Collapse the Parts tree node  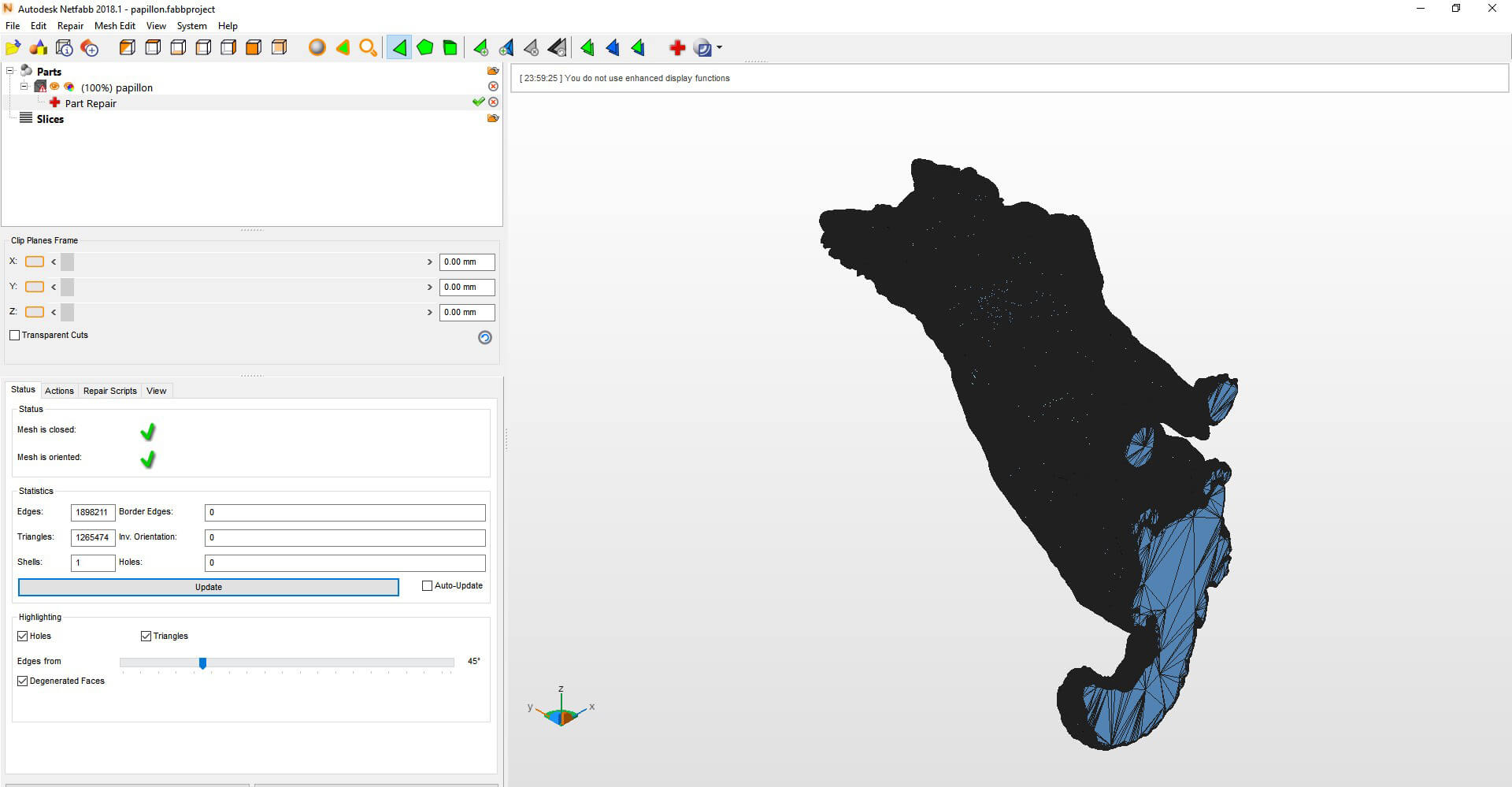[x=10, y=71]
